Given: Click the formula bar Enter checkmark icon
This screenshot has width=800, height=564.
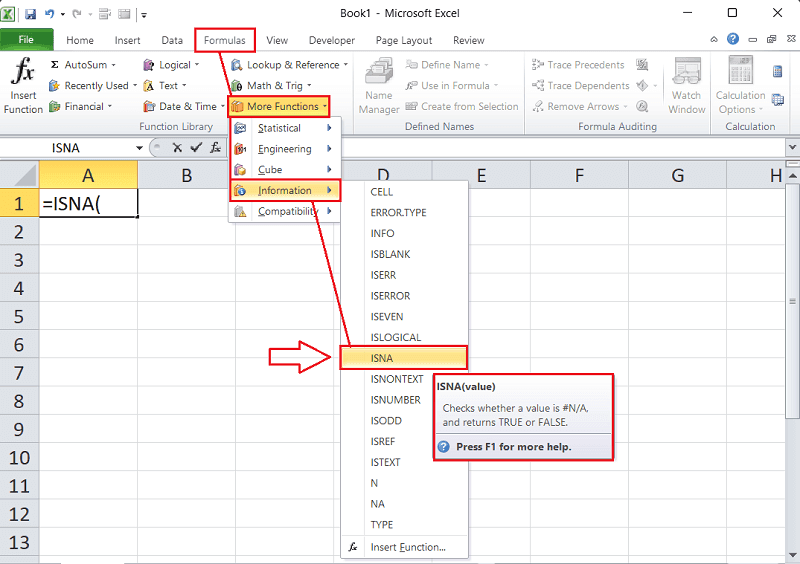Looking at the screenshot, I should (x=196, y=148).
